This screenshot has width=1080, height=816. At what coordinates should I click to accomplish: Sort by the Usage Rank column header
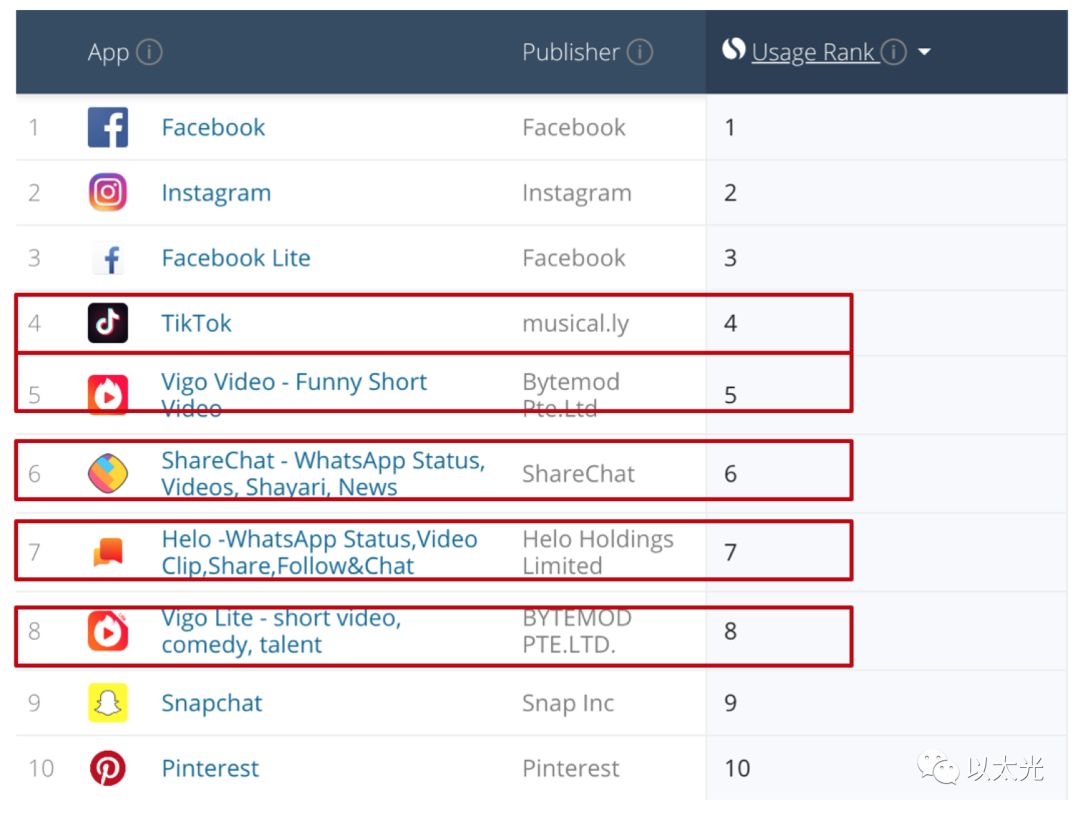coord(813,52)
